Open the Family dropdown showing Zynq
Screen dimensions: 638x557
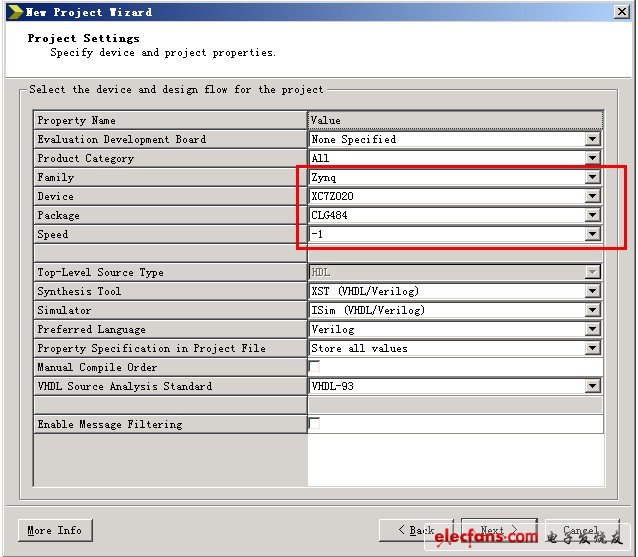tap(592, 178)
